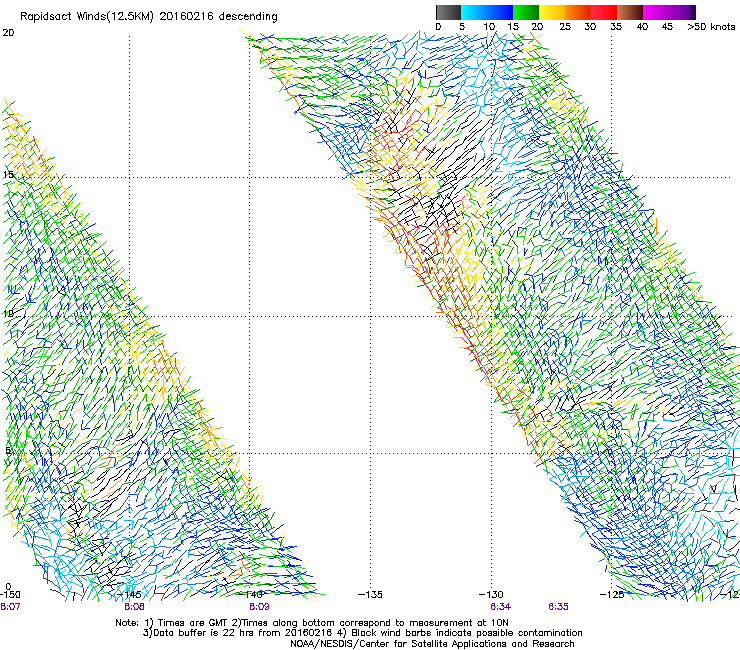This screenshot has height=650, width=740.
Task: Click the green 15-20 knots legend segment
Action: [526, 12]
